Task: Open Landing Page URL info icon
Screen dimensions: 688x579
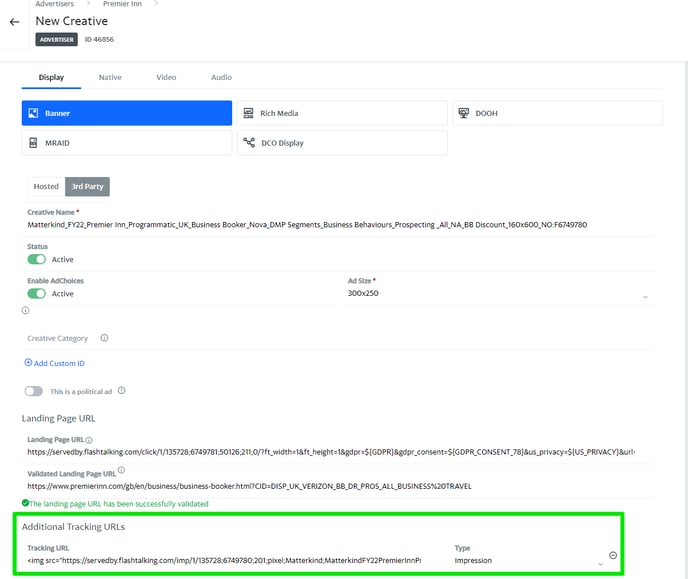Action: (x=89, y=440)
